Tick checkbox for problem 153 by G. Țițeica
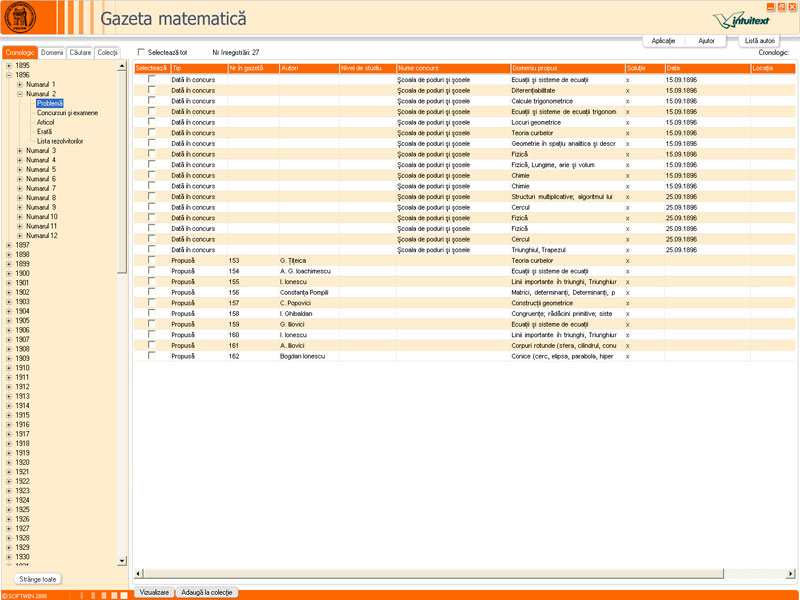800x600 pixels. (152, 260)
